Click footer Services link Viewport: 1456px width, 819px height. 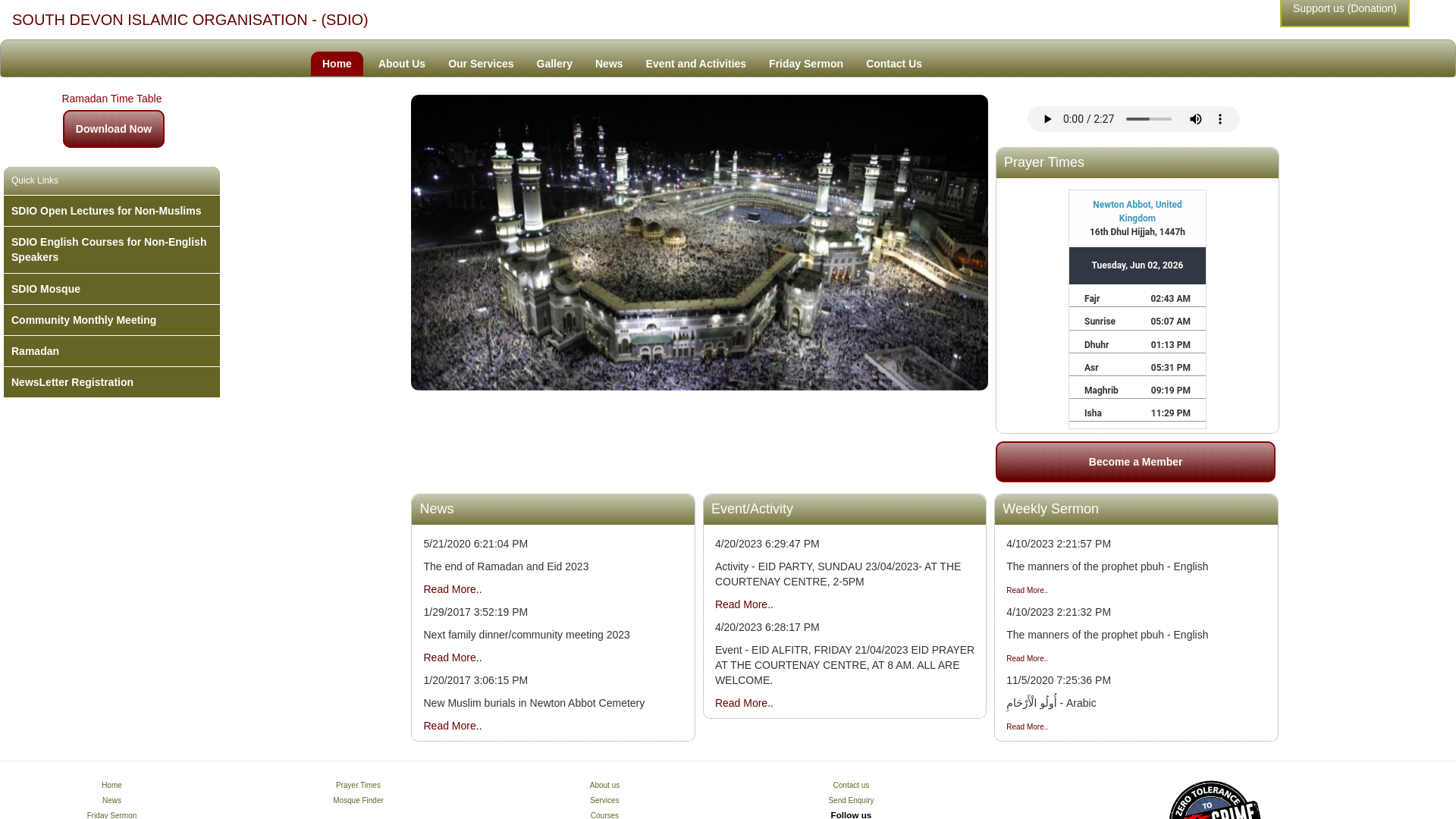pos(604,801)
